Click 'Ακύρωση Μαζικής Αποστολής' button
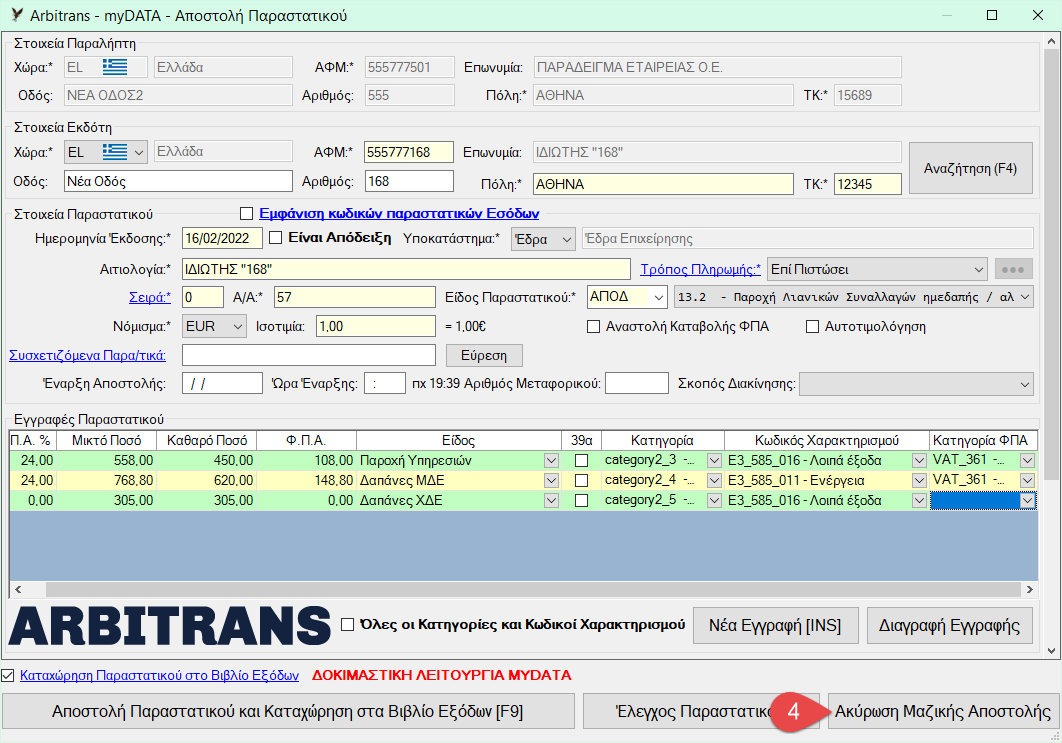The width and height of the screenshot is (1062, 743). coord(943,711)
